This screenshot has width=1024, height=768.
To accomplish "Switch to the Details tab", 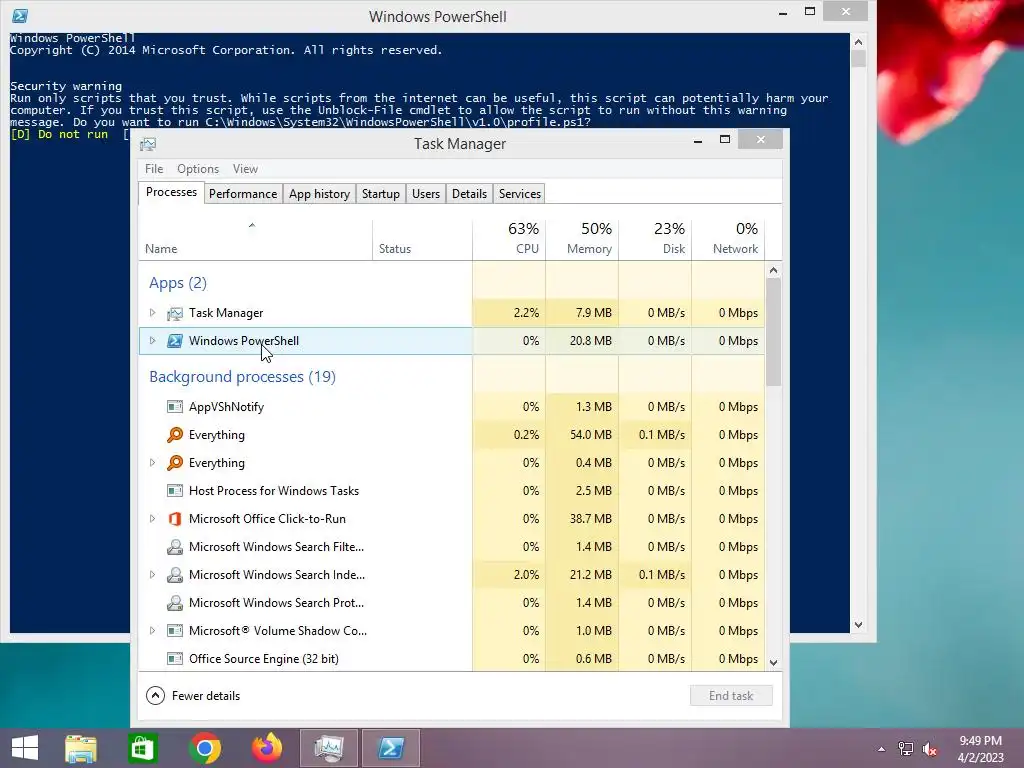I will [470, 194].
